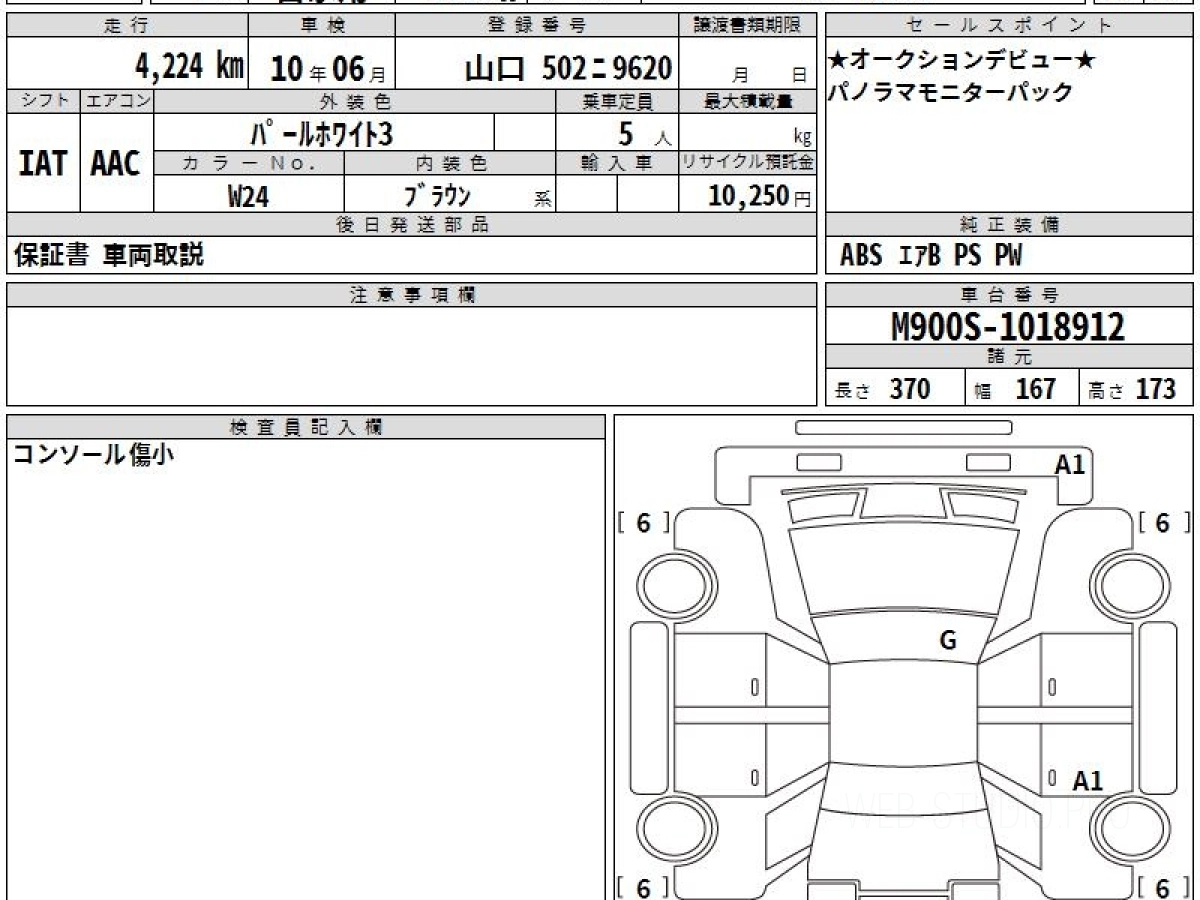1200x900 pixels.
Task: Click the G mark on the windshield diagram
Action: [948, 641]
